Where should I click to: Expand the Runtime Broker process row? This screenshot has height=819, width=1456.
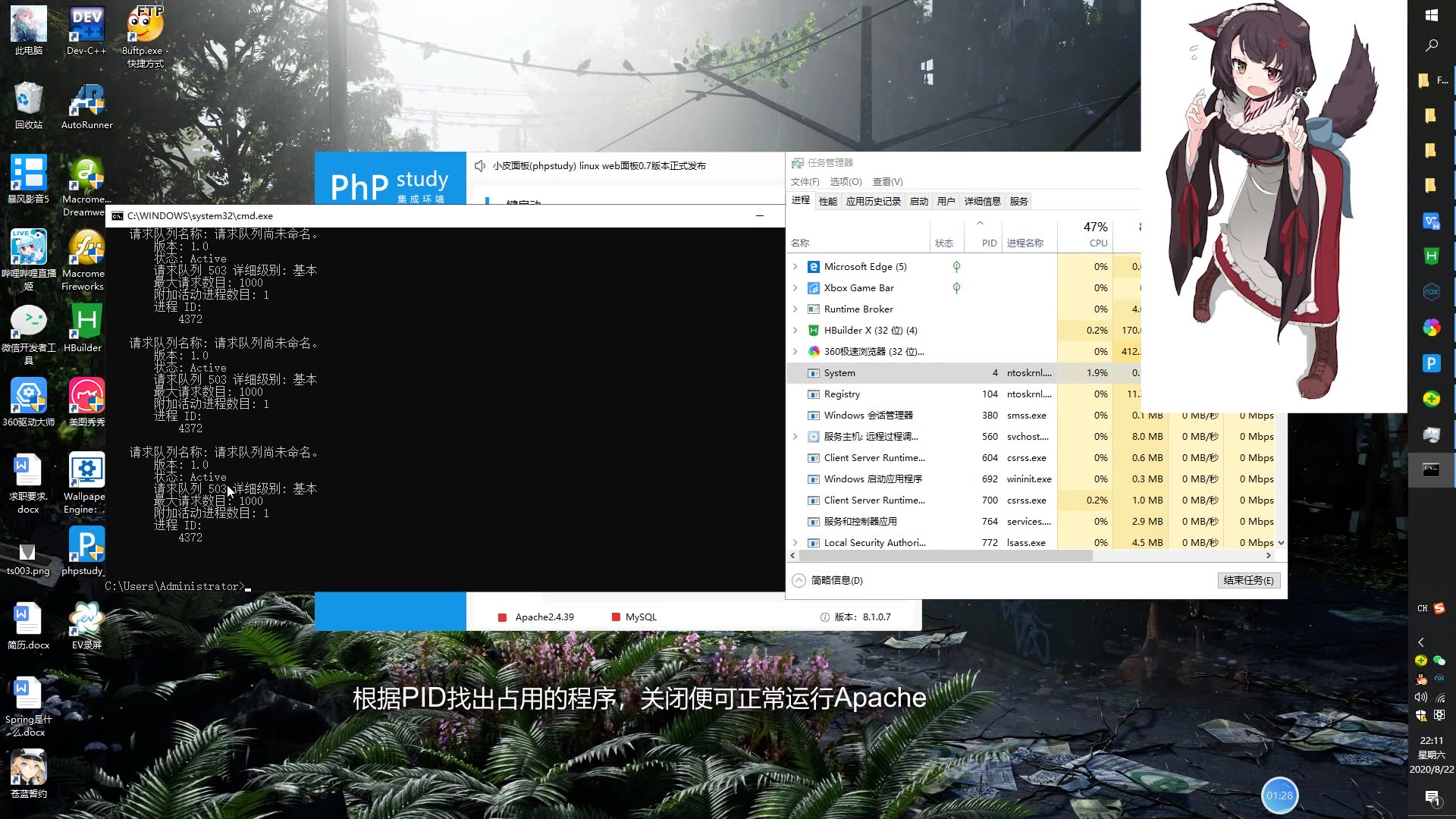click(x=795, y=309)
